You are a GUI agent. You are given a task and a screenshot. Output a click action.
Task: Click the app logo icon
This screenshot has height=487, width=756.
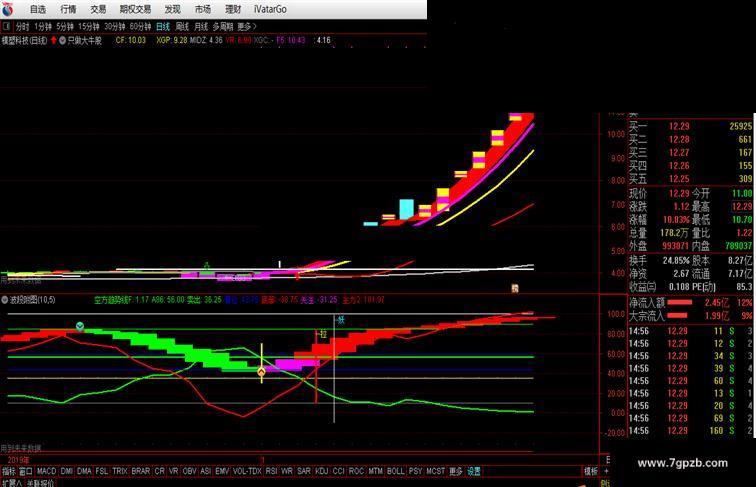click(8, 9)
